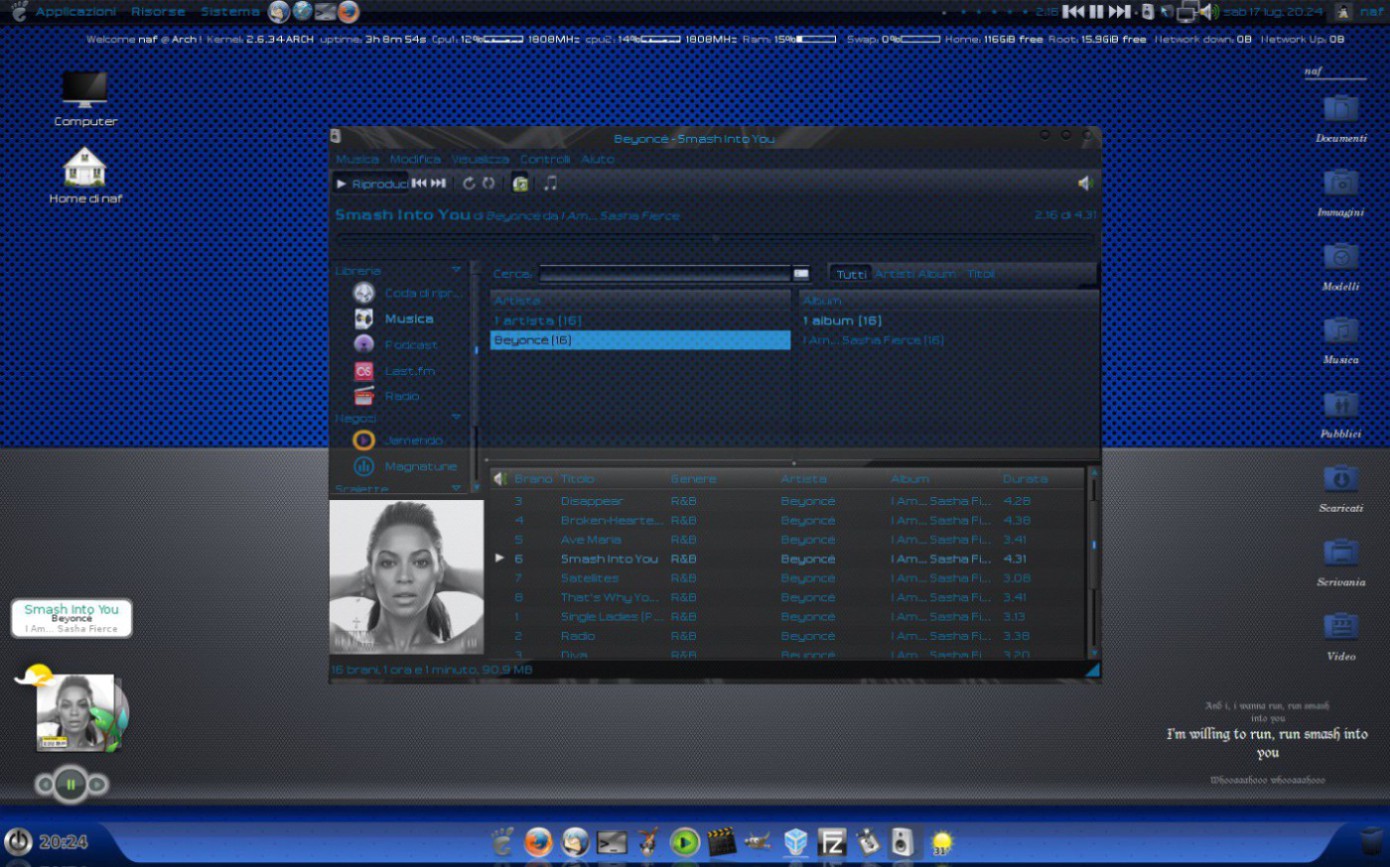
Task: Open the Visualizza menu
Action: pyautogui.click(x=480, y=159)
